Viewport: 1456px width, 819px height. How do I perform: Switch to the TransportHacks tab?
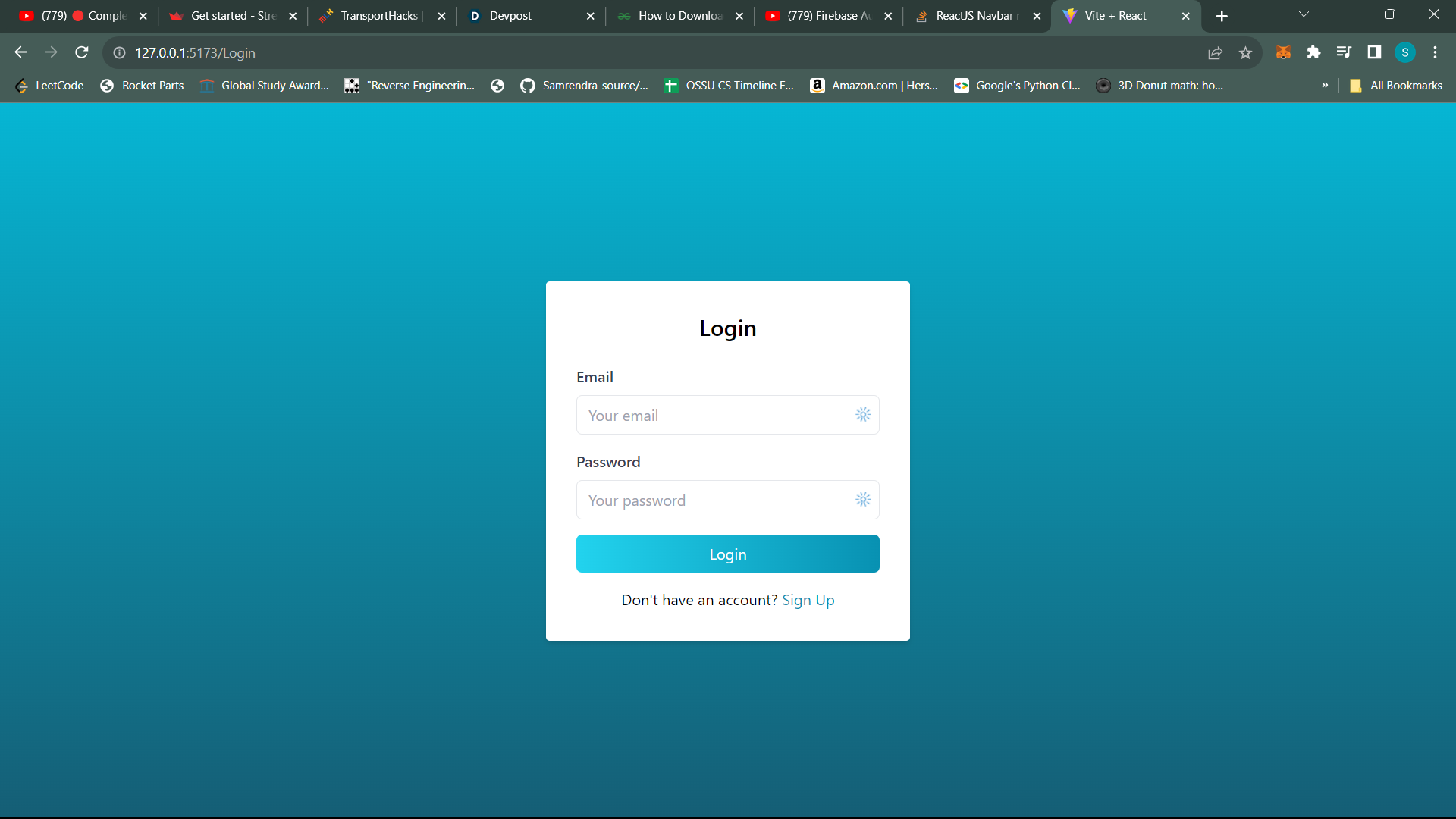click(378, 15)
